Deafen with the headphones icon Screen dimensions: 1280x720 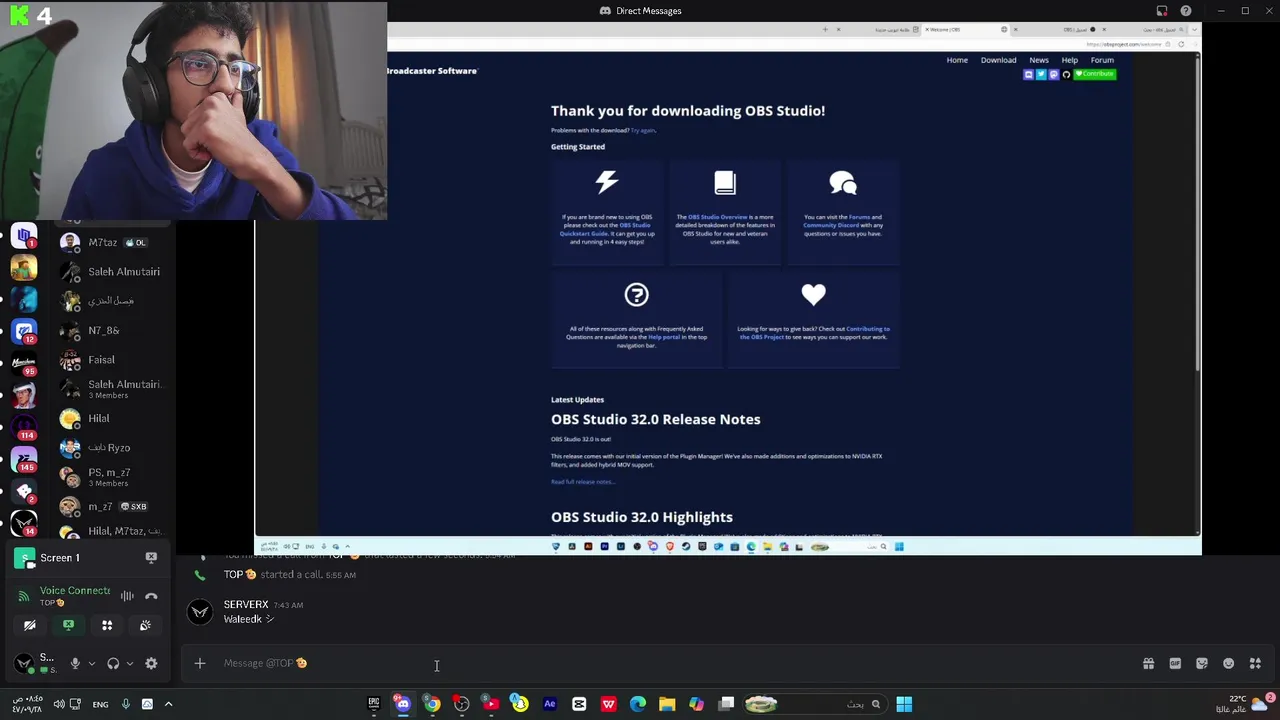[113, 663]
